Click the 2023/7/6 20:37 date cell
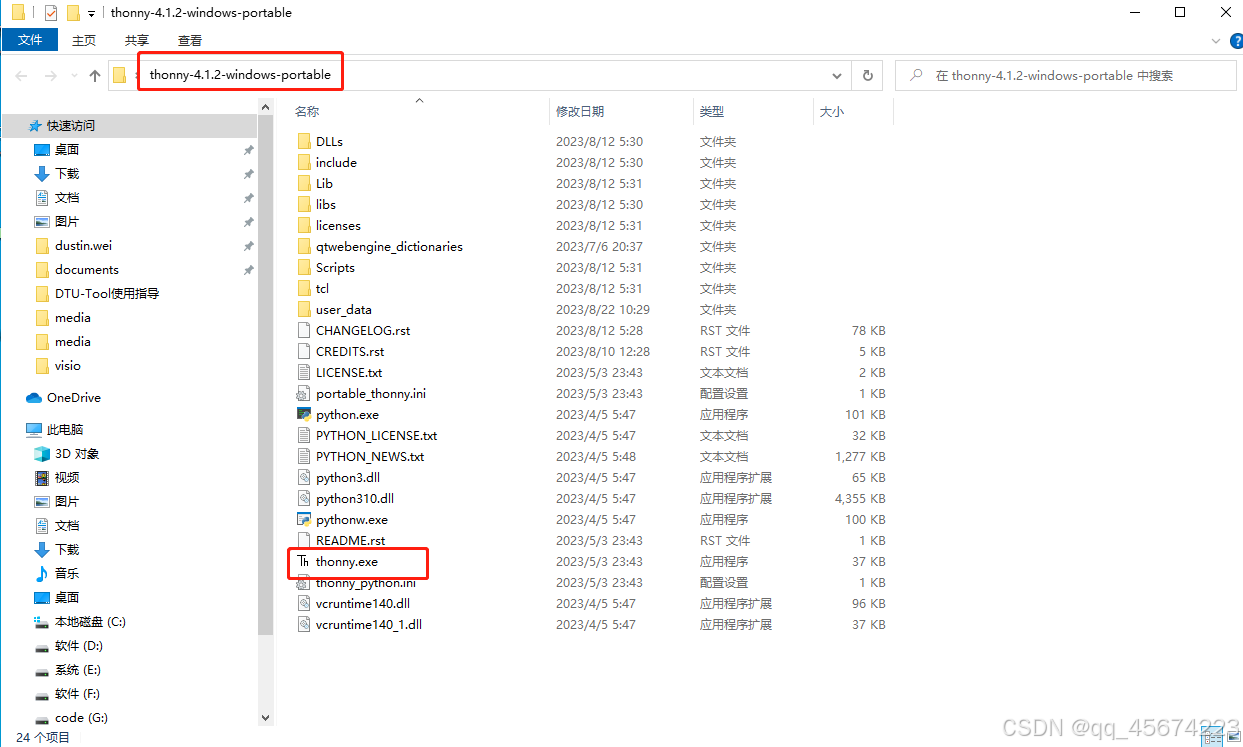Image resolution: width=1243 pixels, height=747 pixels. tap(599, 246)
